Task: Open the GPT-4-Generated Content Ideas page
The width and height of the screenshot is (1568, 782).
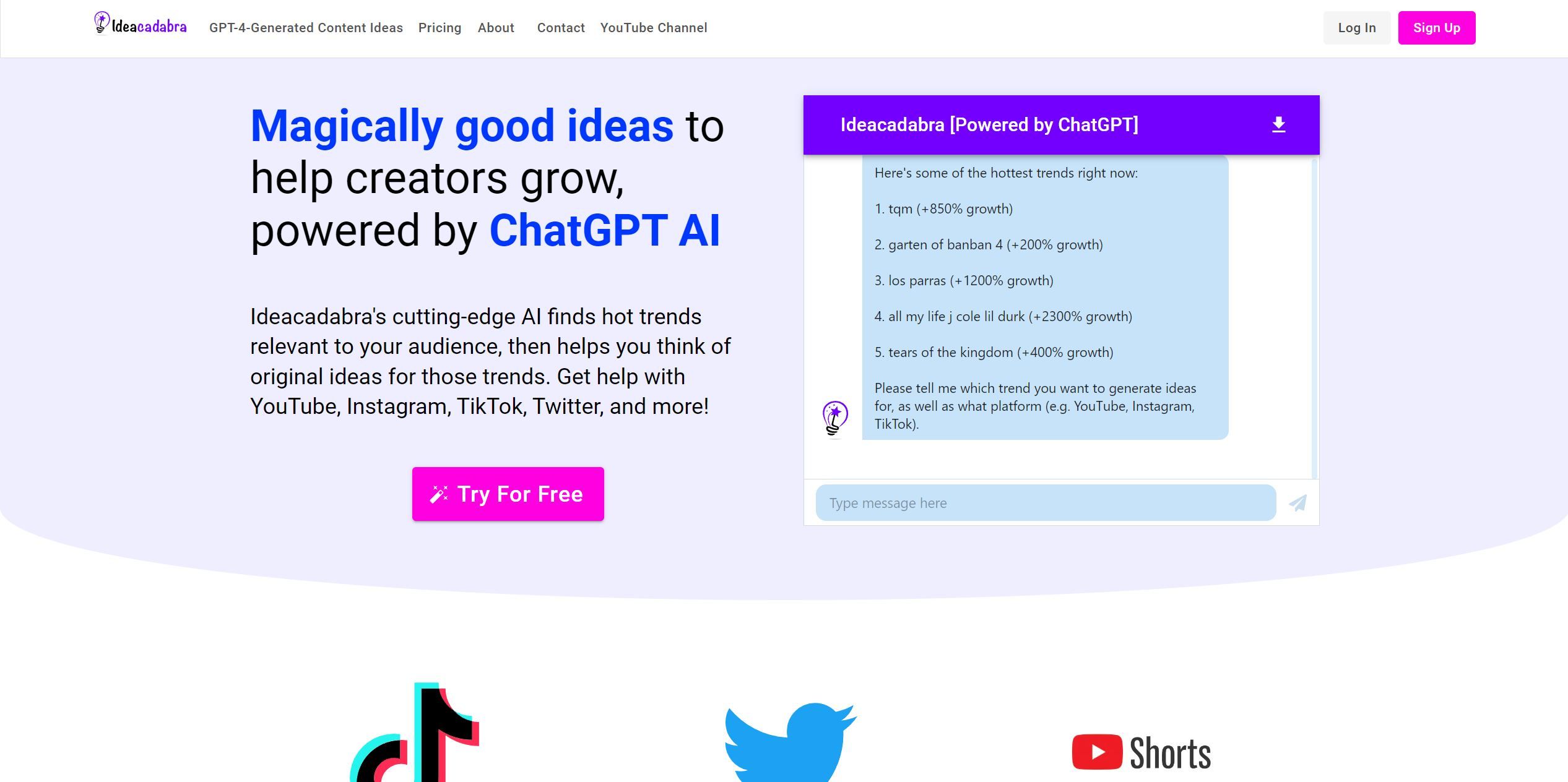Action: point(306,28)
